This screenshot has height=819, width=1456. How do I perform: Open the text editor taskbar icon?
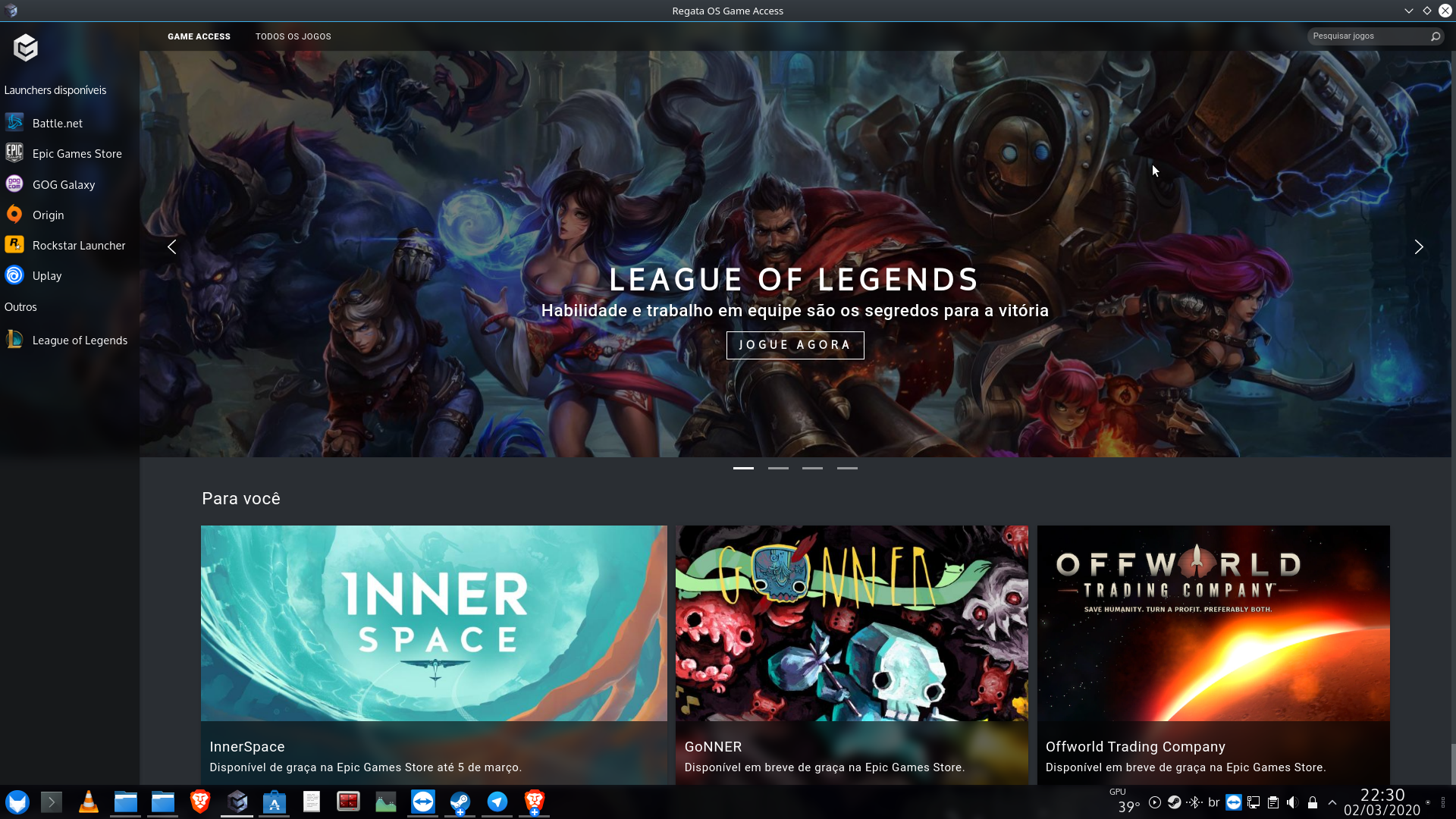click(312, 802)
